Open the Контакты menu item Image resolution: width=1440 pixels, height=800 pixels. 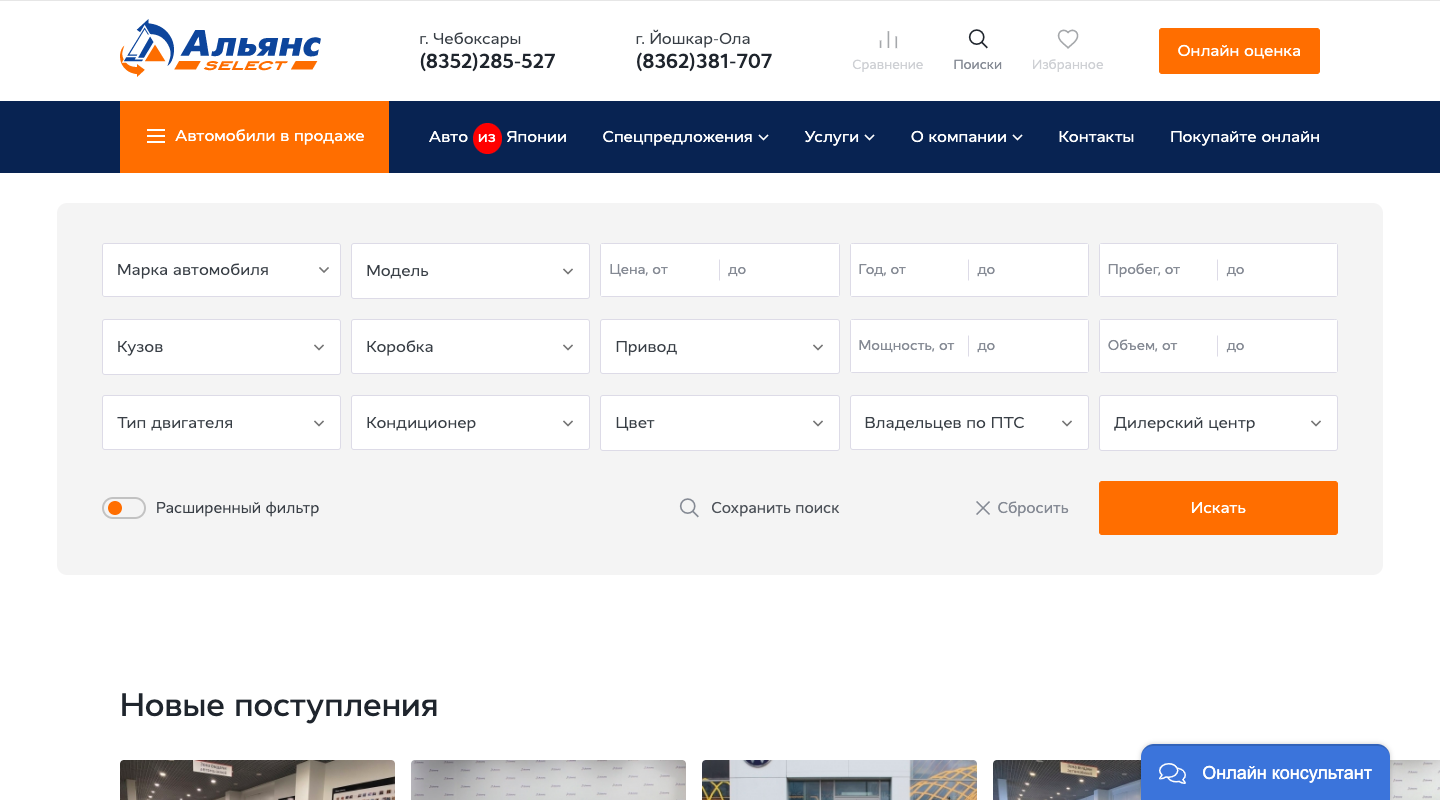(x=1096, y=137)
